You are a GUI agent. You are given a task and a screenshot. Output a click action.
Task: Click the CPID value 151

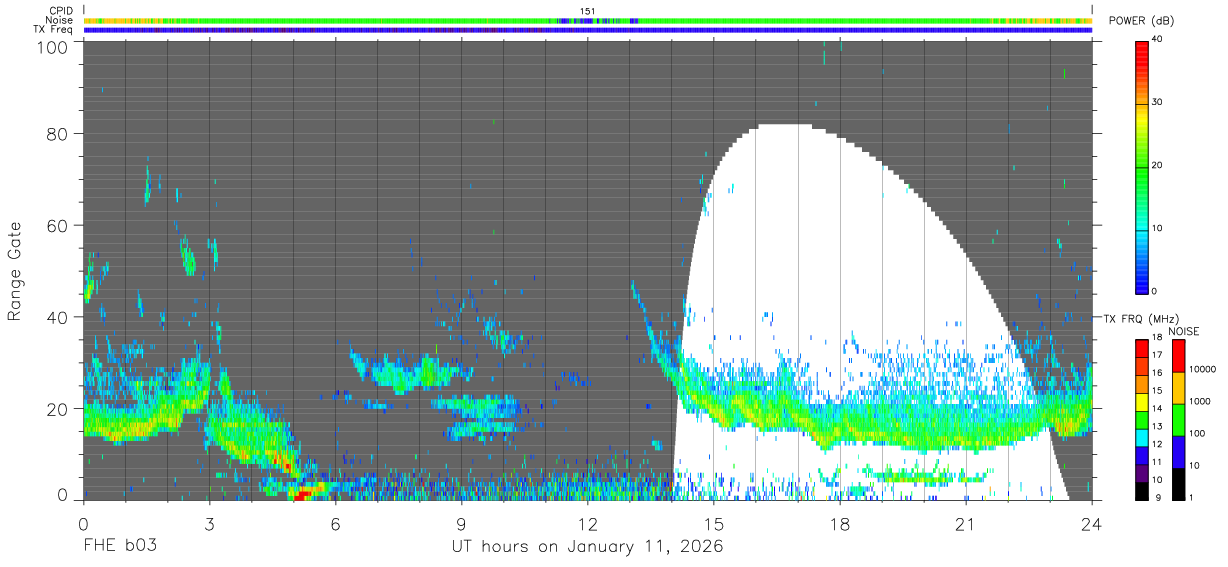coord(588,11)
